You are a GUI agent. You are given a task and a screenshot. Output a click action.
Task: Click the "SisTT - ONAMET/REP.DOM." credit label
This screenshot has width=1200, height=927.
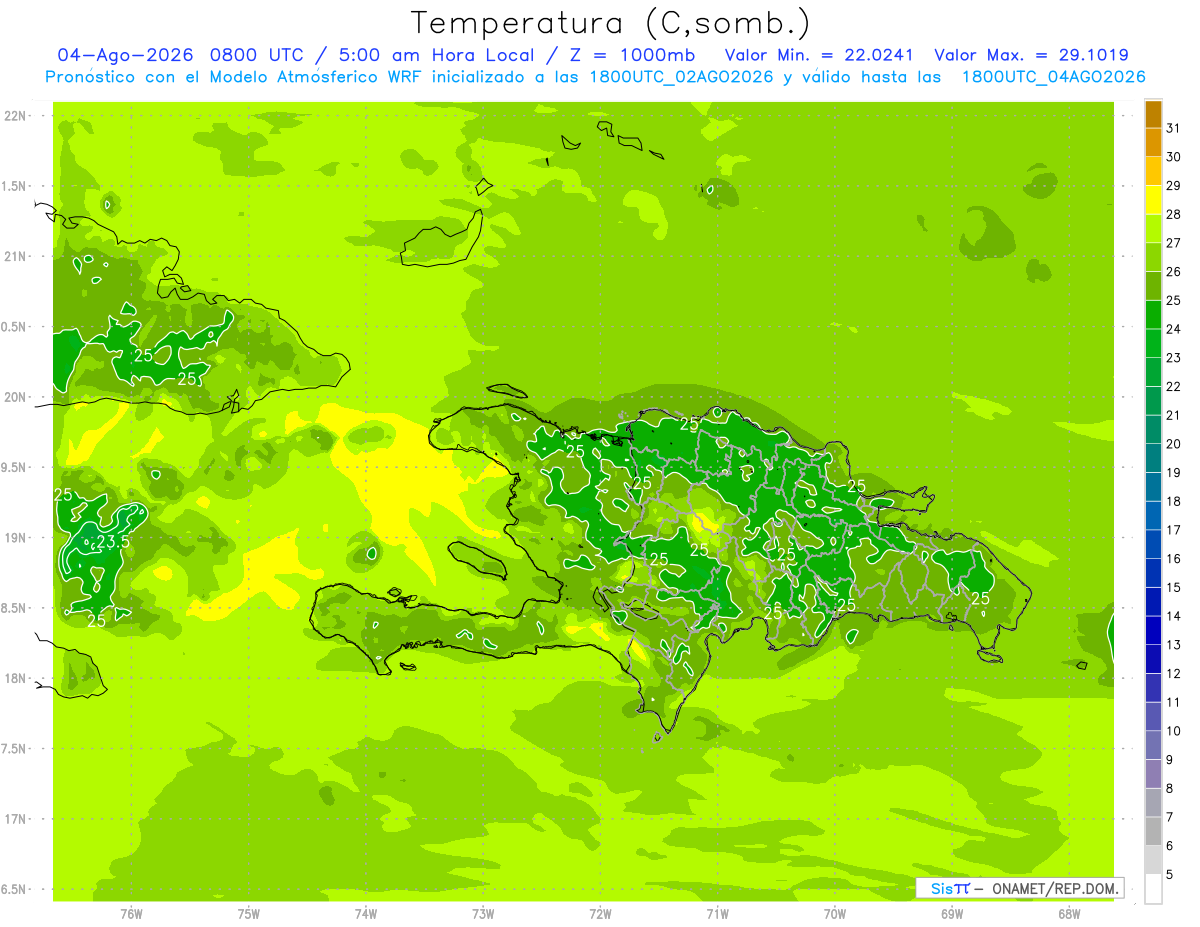point(1019,888)
